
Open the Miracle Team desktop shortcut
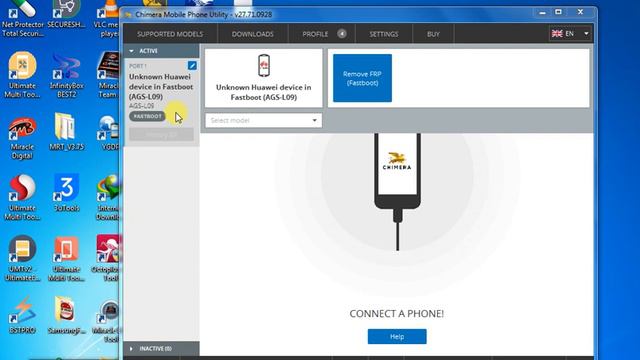pos(108,75)
